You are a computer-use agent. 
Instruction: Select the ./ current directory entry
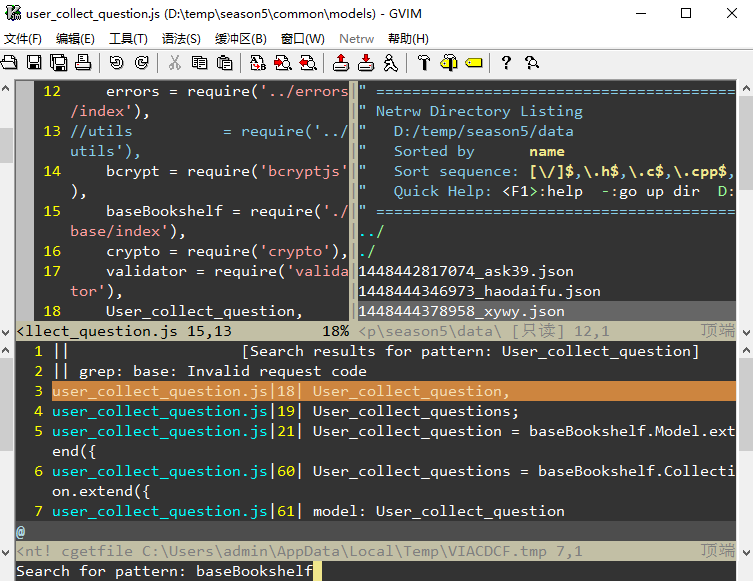click(367, 251)
